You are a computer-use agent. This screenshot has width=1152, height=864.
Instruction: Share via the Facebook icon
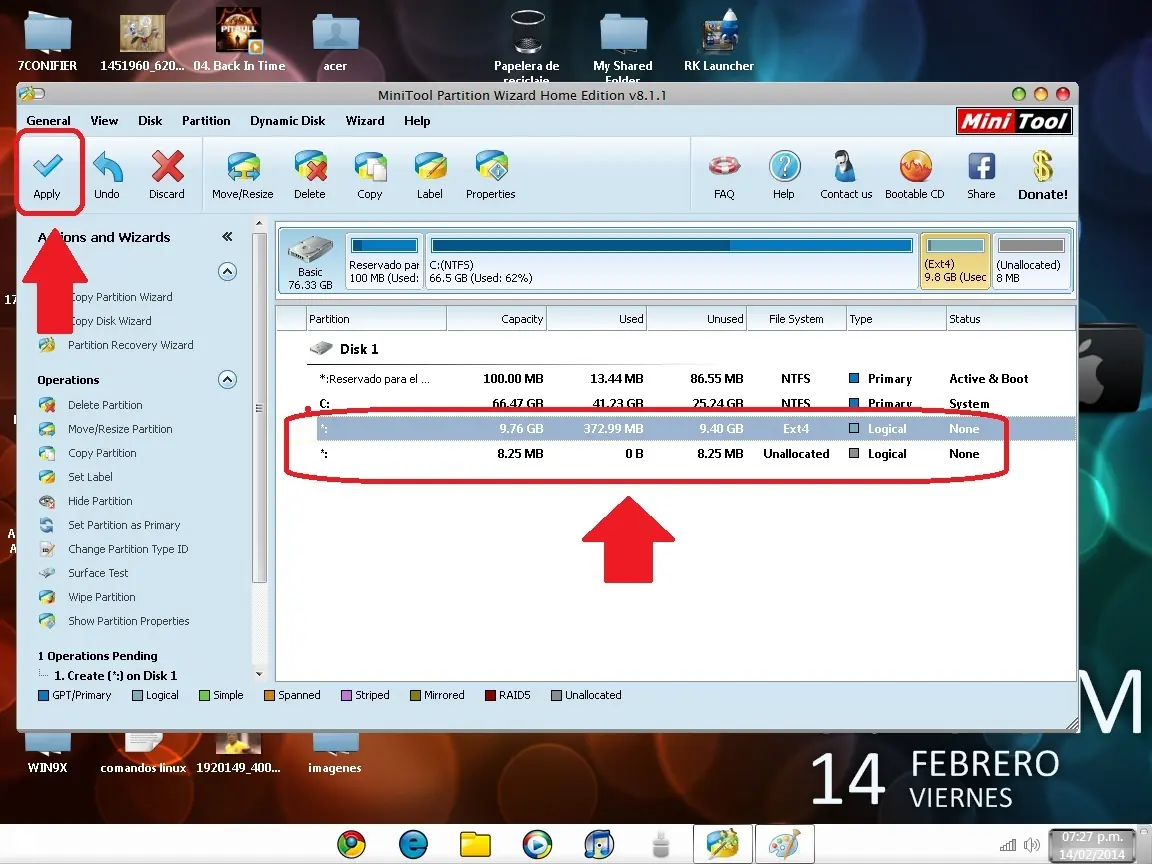[982, 175]
